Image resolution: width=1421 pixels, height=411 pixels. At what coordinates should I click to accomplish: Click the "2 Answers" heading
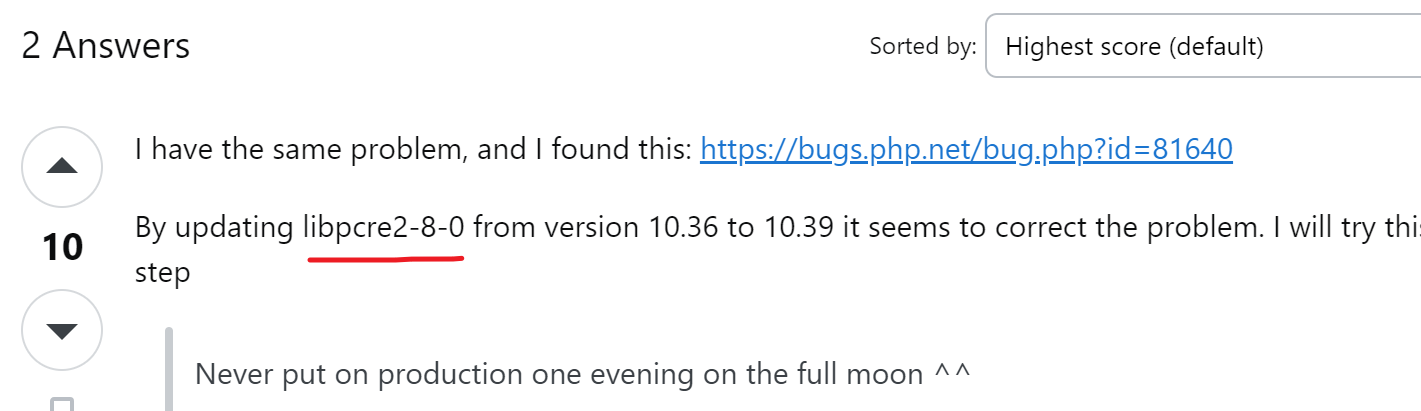click(106, 46)
